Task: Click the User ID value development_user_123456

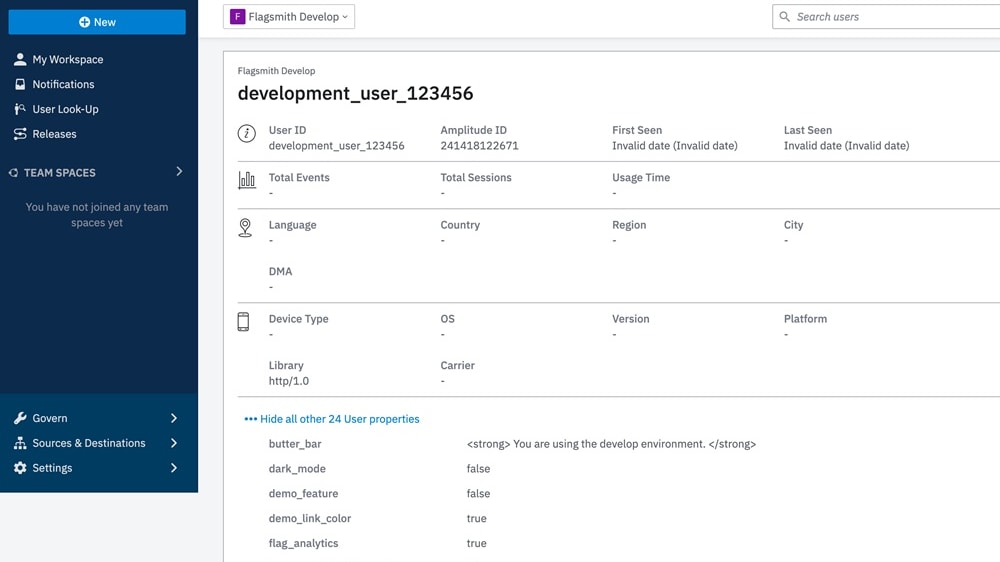Action: [336, 145]
